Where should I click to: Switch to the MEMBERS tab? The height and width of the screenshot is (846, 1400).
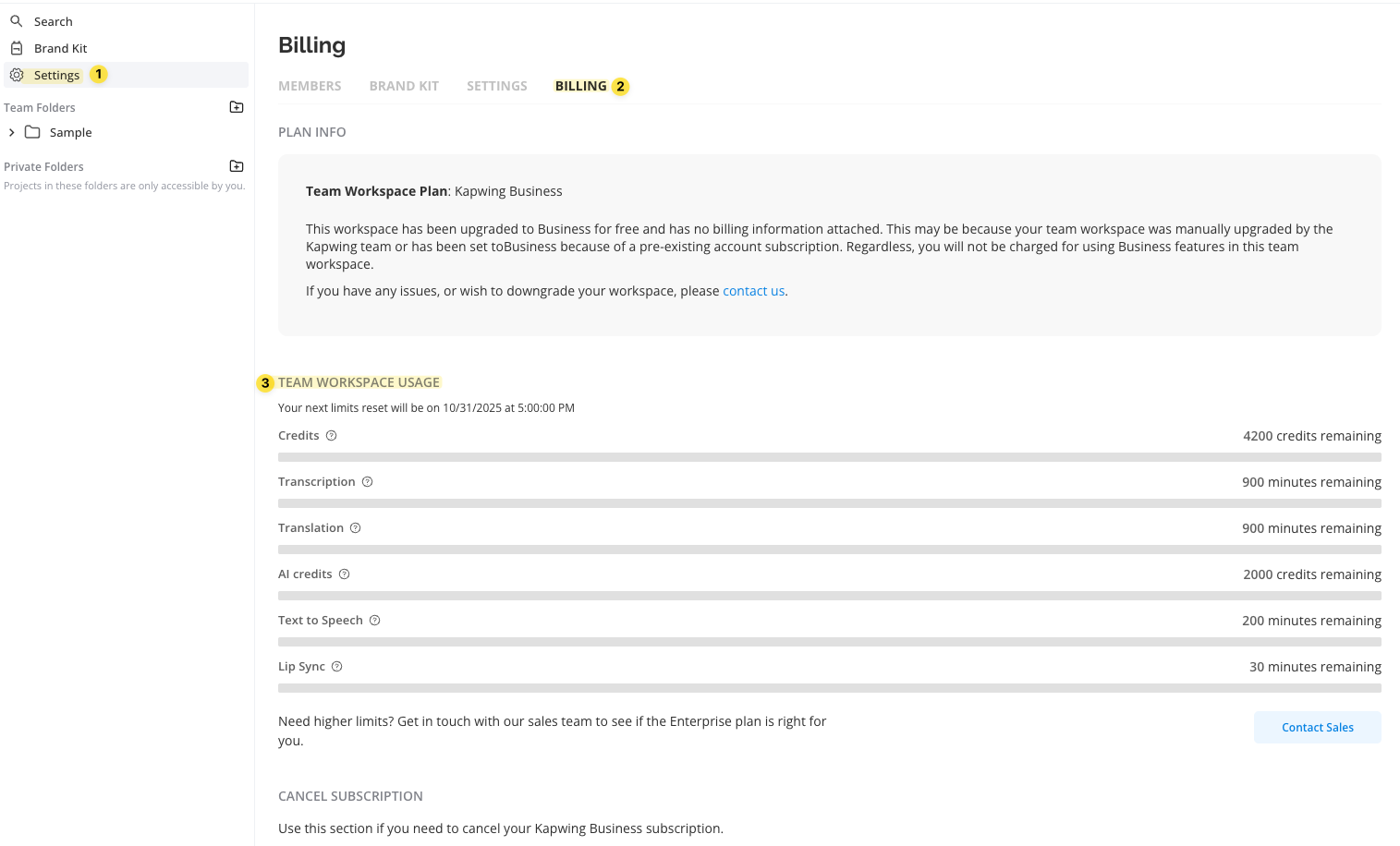click(310, 85)
